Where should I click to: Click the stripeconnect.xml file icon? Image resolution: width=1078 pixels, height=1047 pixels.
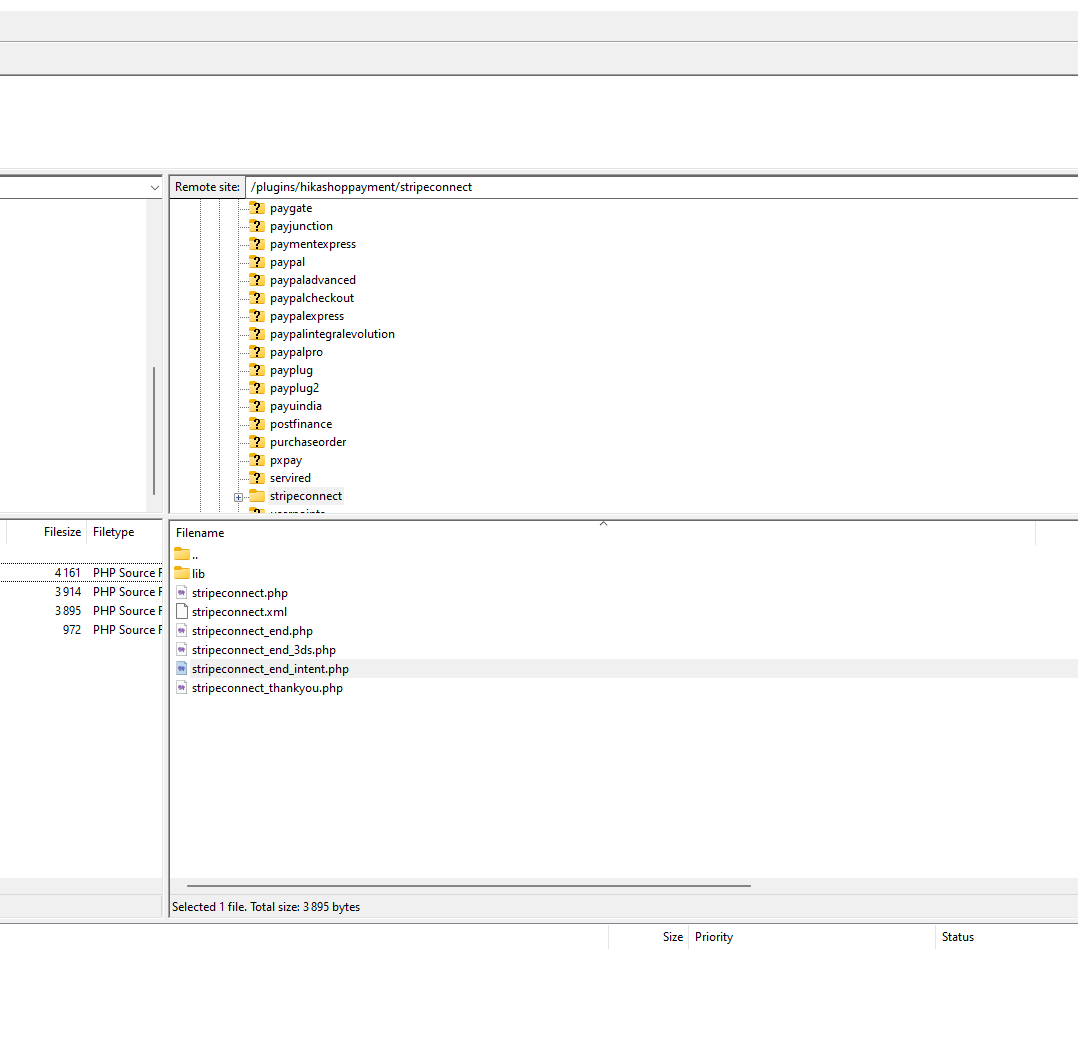(181, 611)
